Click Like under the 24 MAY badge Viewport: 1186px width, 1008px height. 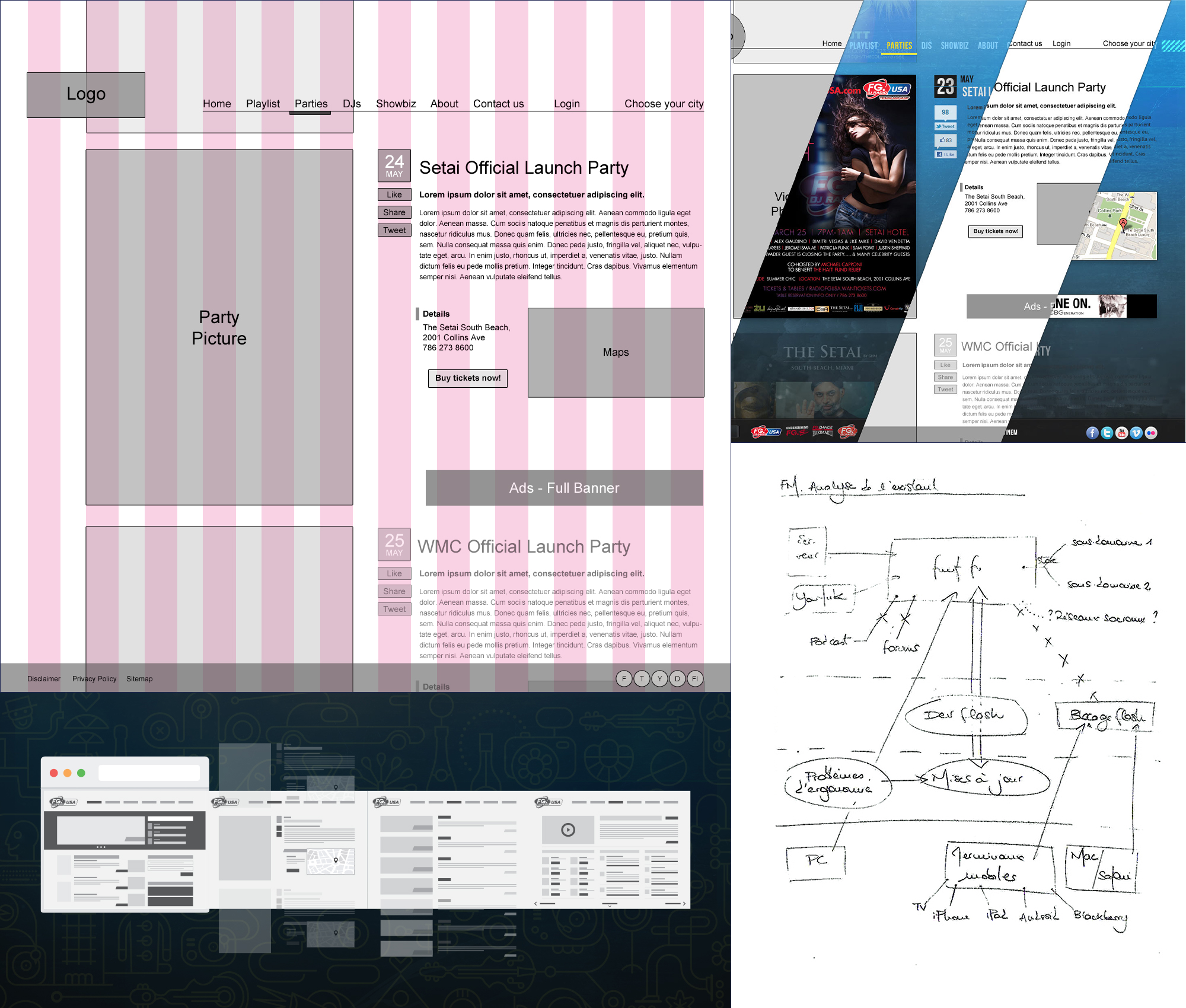394,194
